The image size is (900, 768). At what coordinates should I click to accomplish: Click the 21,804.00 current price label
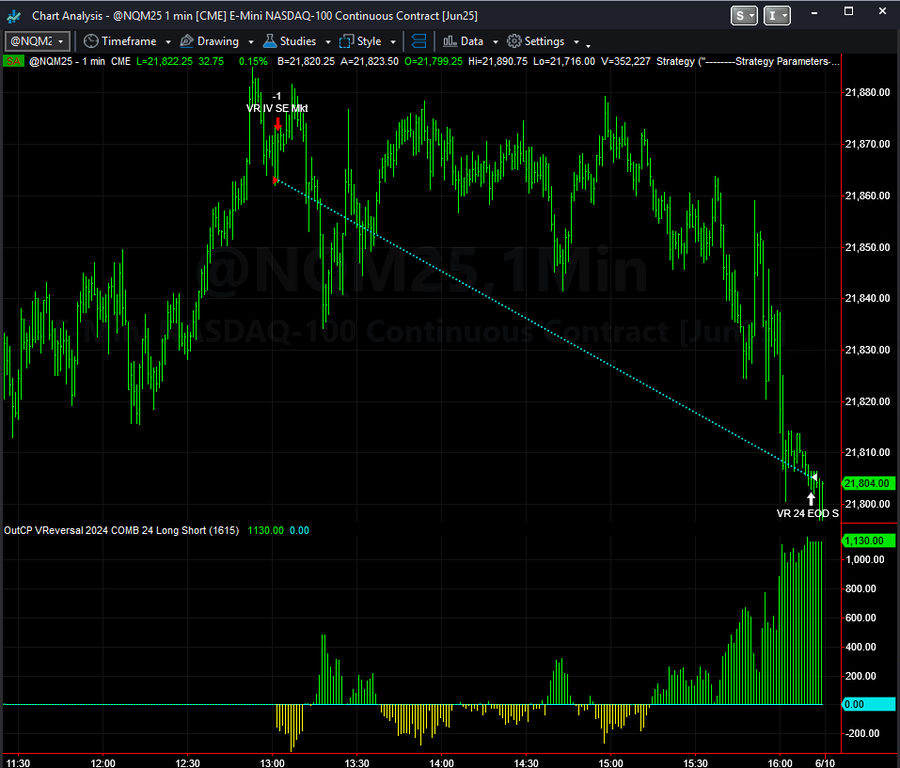pos(867,483)
